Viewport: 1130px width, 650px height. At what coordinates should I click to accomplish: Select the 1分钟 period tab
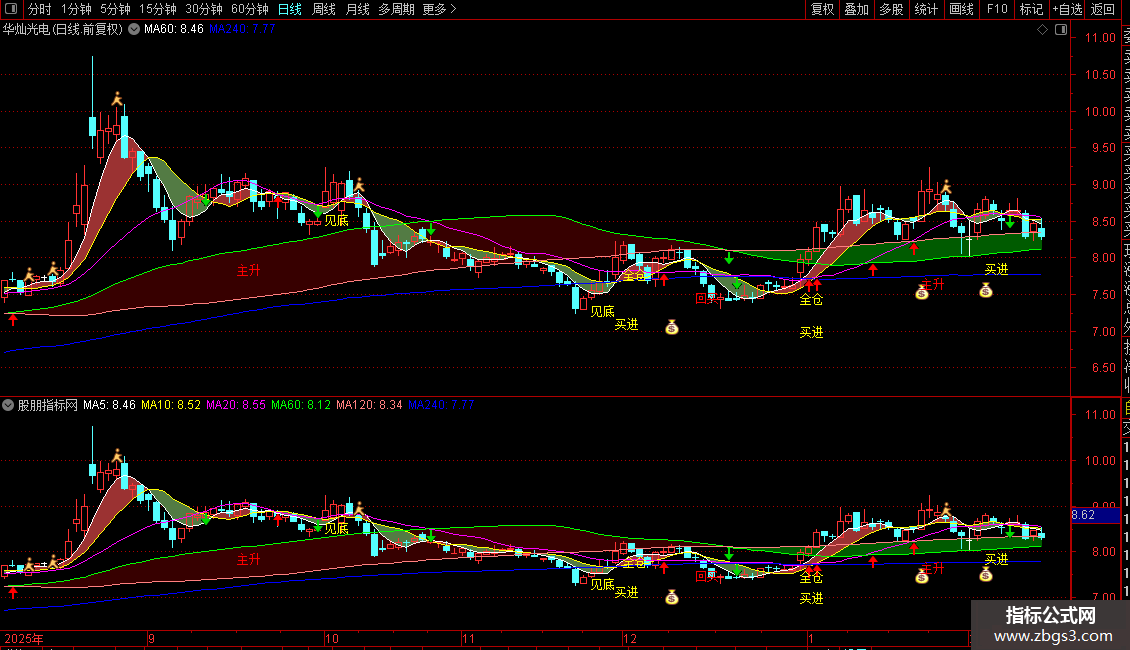(76, 9)
